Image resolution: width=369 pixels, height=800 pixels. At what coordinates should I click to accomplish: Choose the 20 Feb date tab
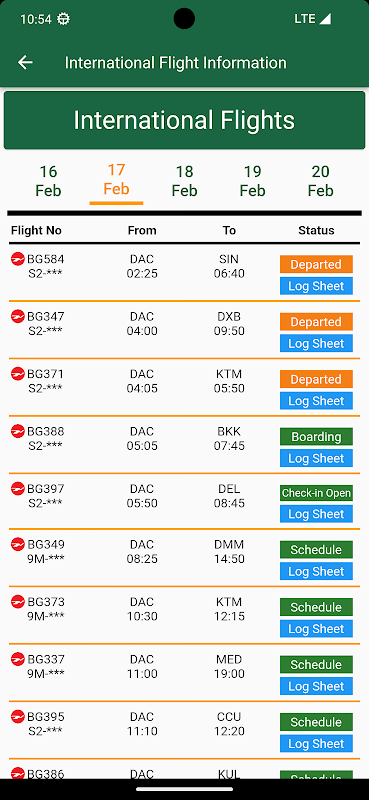(321, 181)
